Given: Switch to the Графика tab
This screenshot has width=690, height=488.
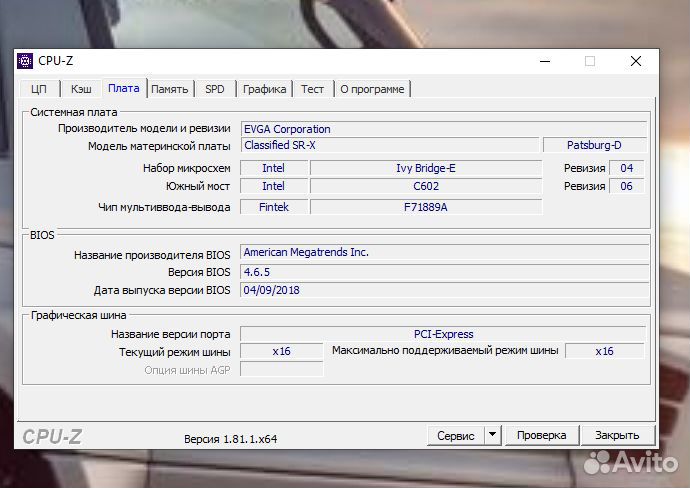Looking at the screenshot, I should 264,89.
